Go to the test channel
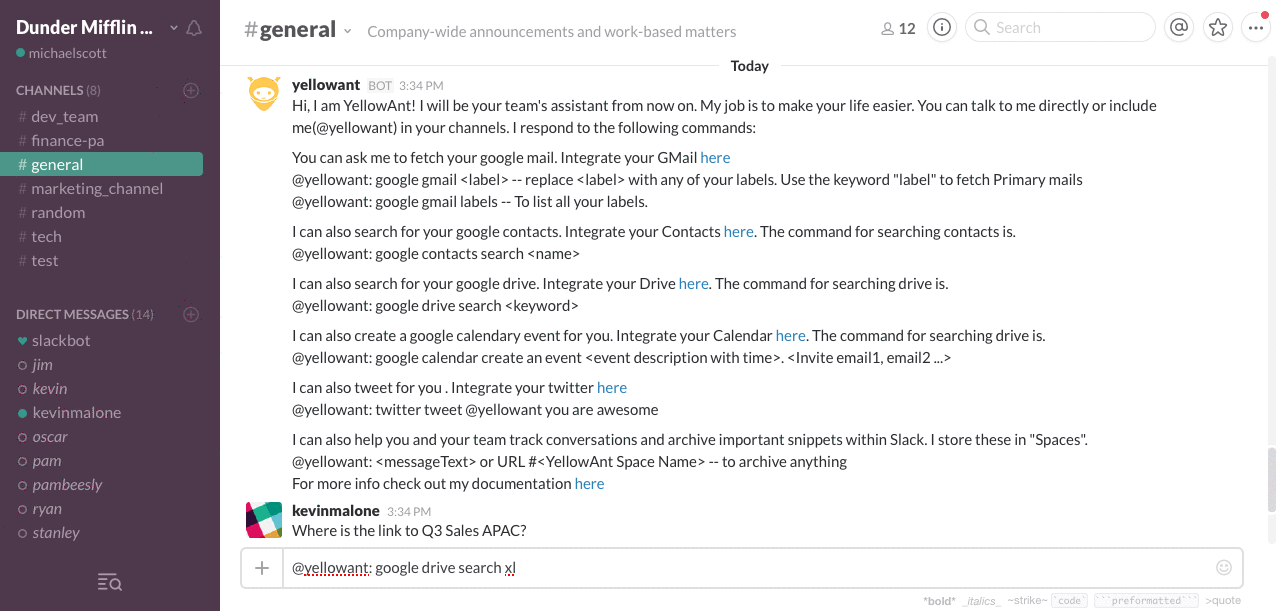The width and height of the screenshot is (1280, 611). point(44,260)
